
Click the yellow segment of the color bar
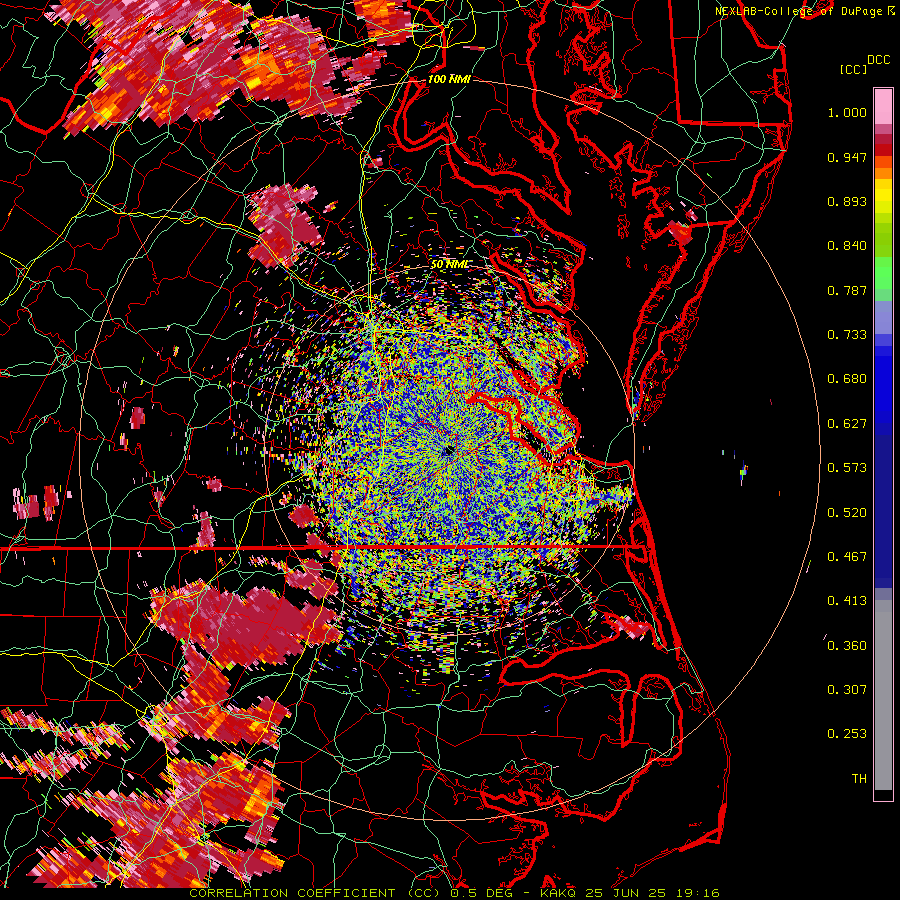[883, 196]
